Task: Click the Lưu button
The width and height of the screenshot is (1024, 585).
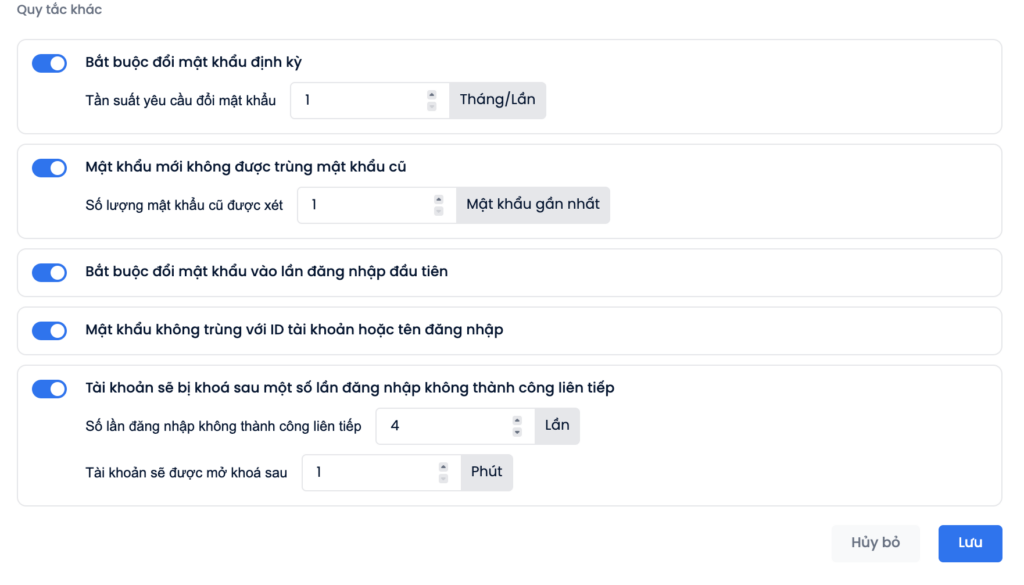Action: (x=970, y=543)
